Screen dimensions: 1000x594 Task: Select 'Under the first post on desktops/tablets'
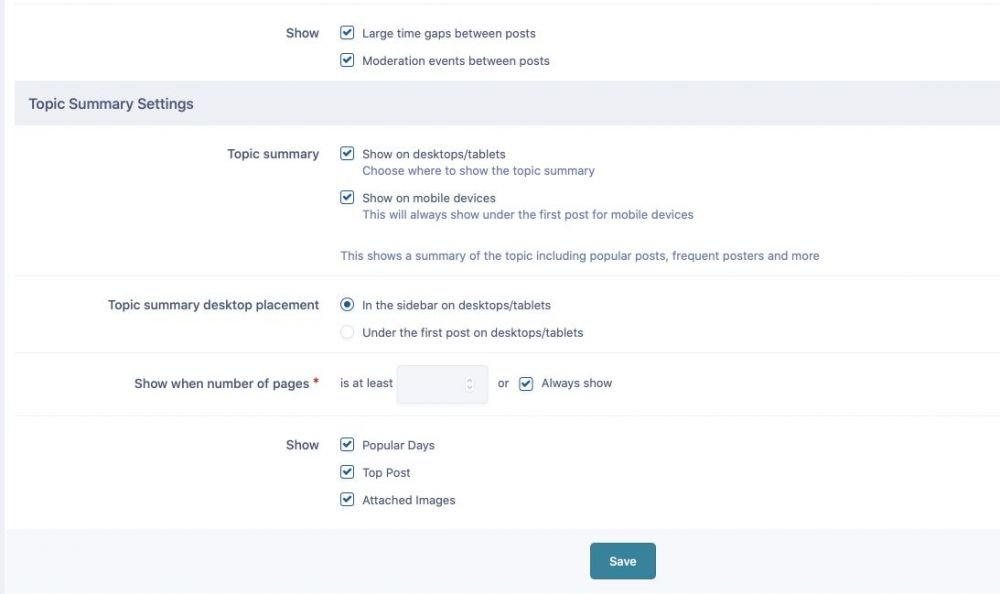(347, 332)
